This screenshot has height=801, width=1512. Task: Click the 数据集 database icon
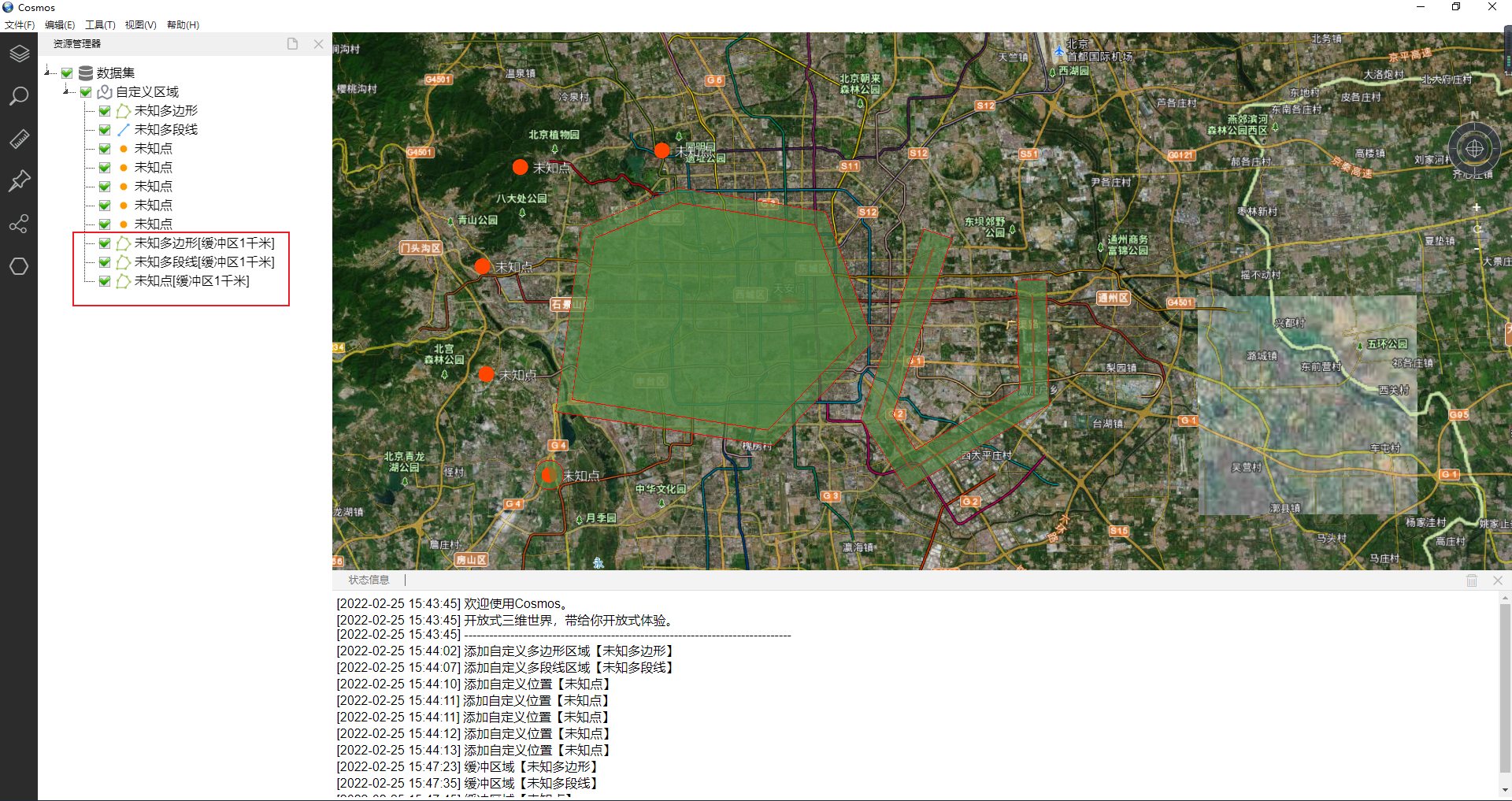click(86, 73)
